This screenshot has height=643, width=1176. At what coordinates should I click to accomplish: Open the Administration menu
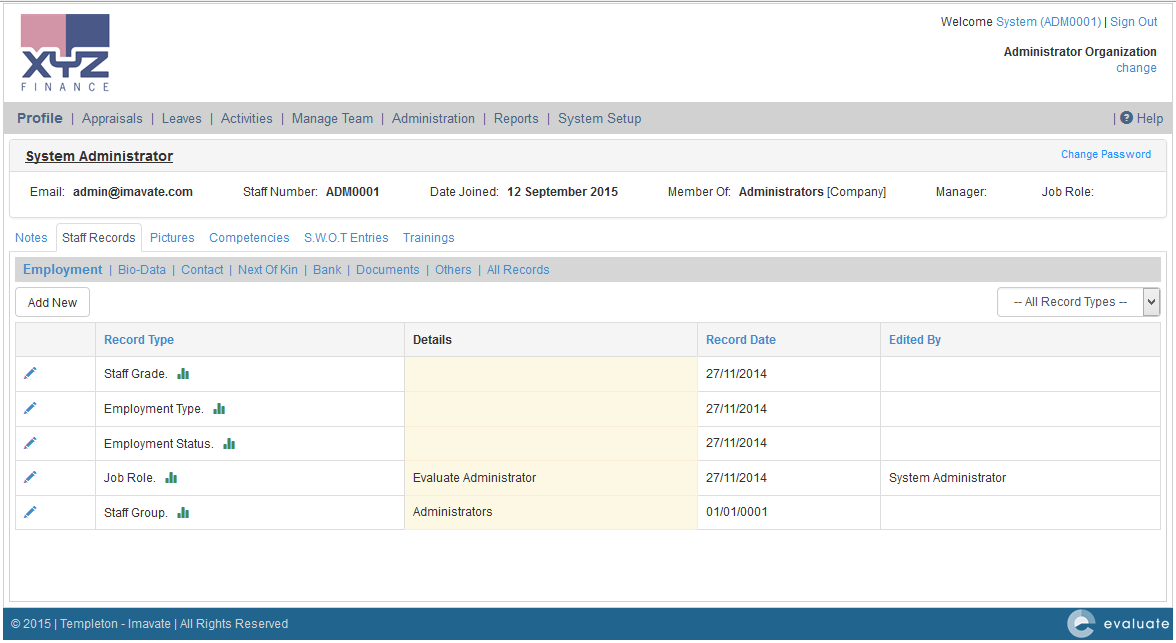tap(433, 118)
